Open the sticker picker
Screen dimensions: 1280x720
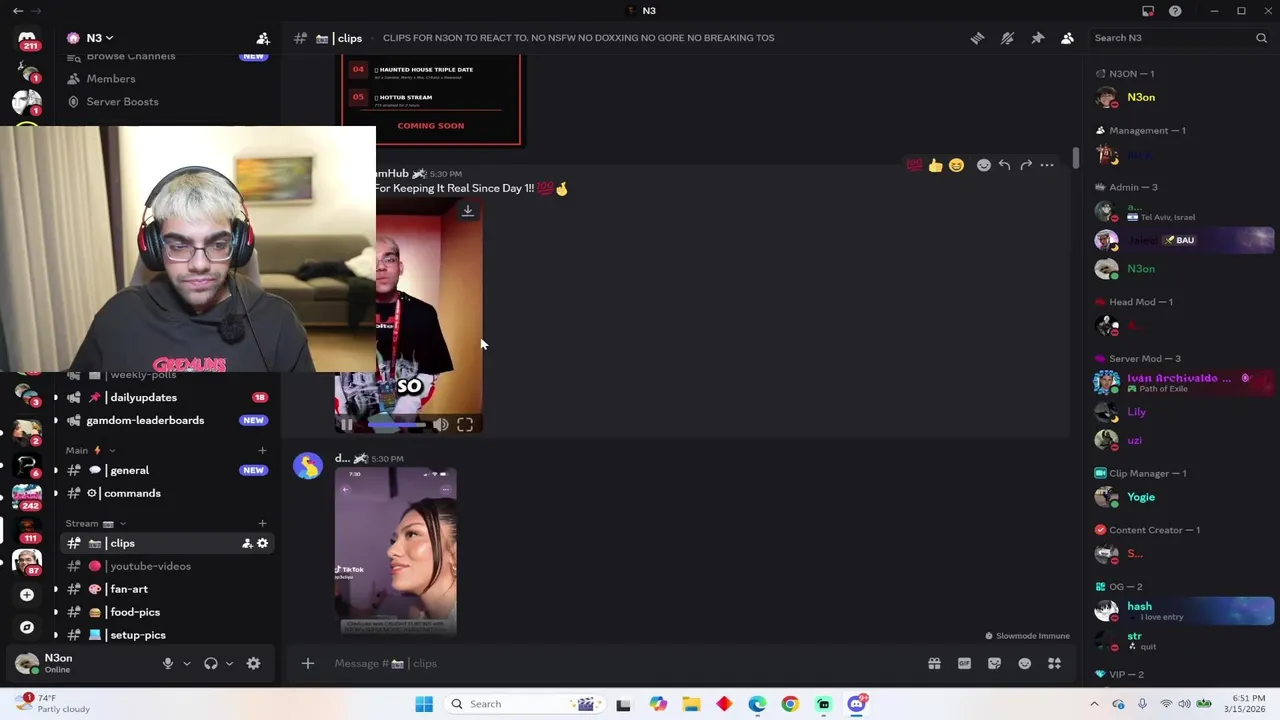(x=994, y=663)
